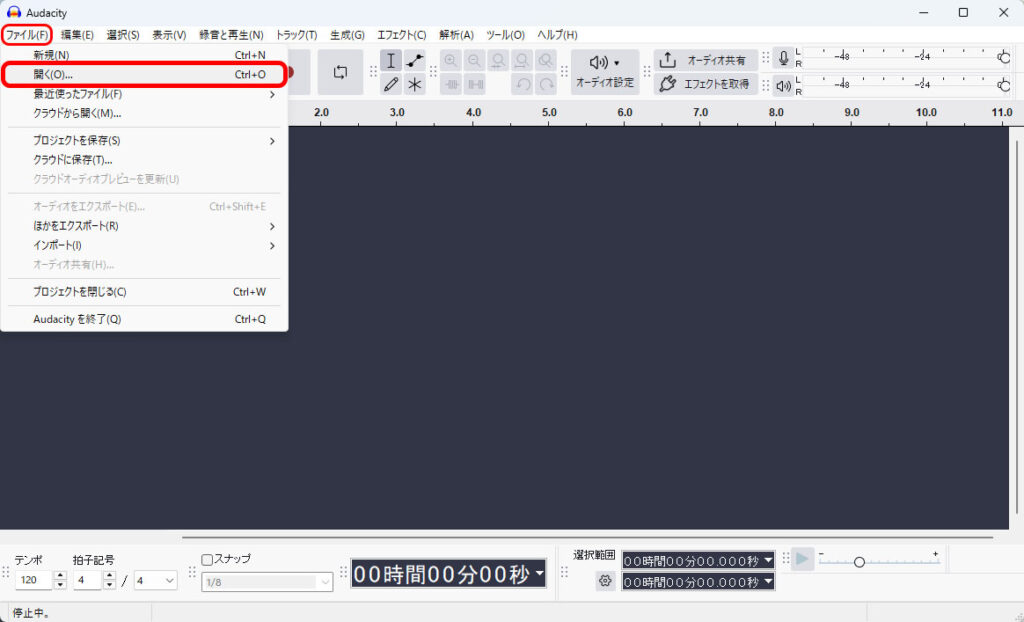1024x622 pixels.
Task: Click Fit Project to Width zoom icon
Action: coord(522,61)
